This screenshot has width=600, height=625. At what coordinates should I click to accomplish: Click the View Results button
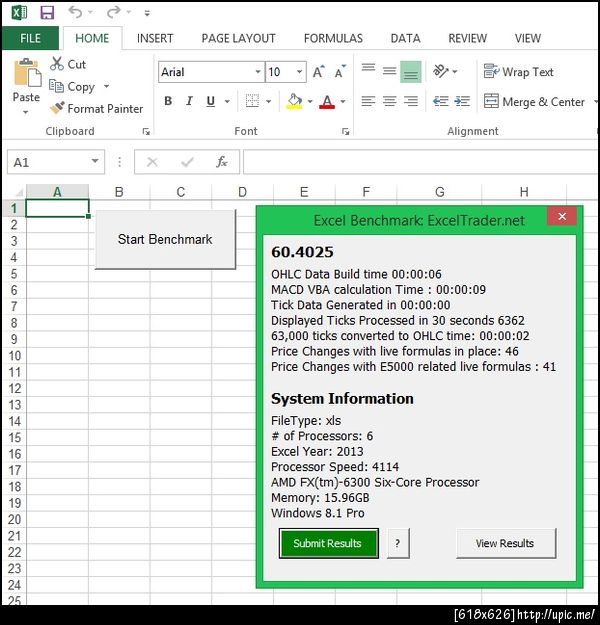[506, 543]
